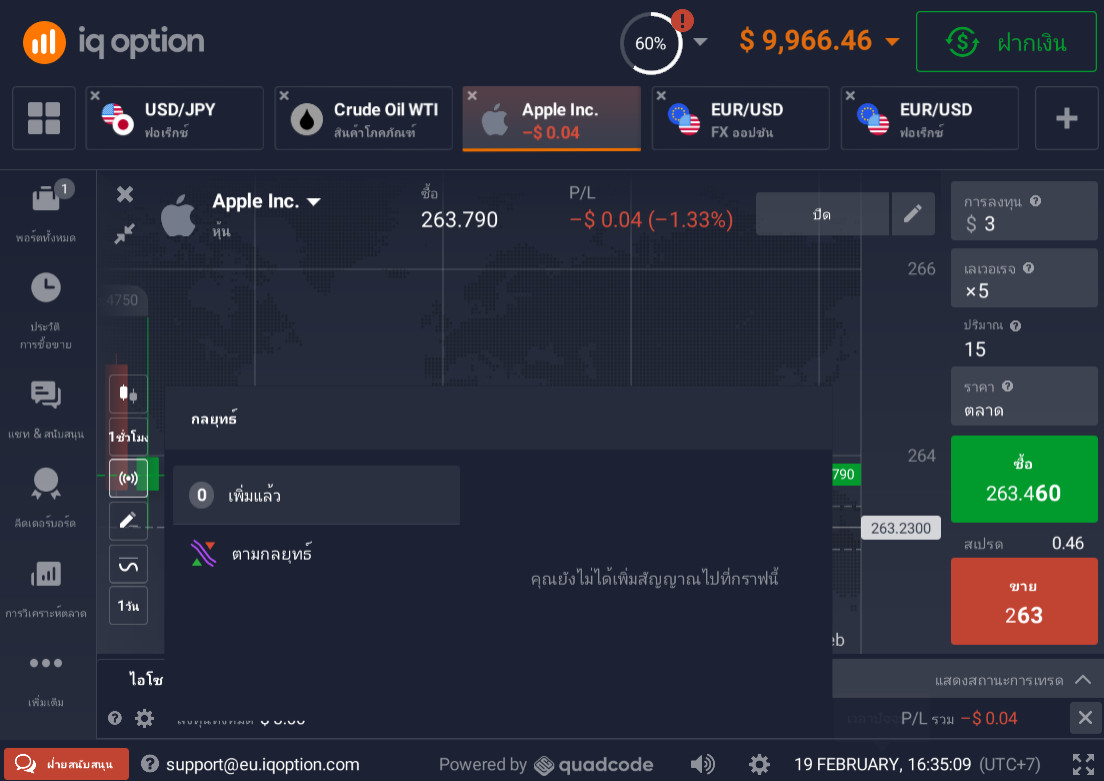Select the added strategies item
This screenshot has height=781, width=1104.
(316, 495)
